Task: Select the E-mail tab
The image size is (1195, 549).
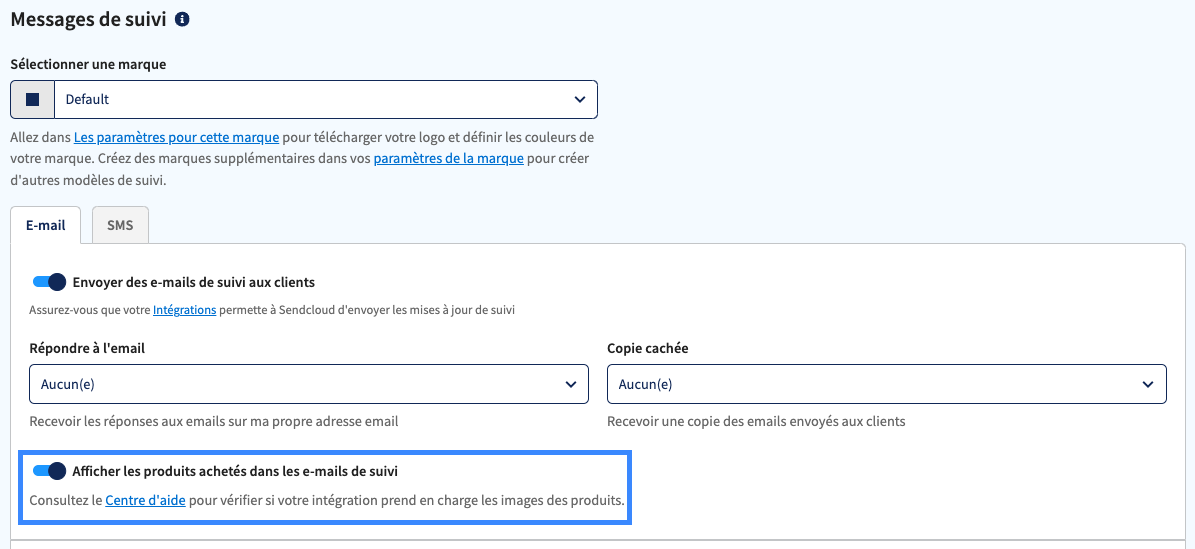Action: (x=46, y=225)
